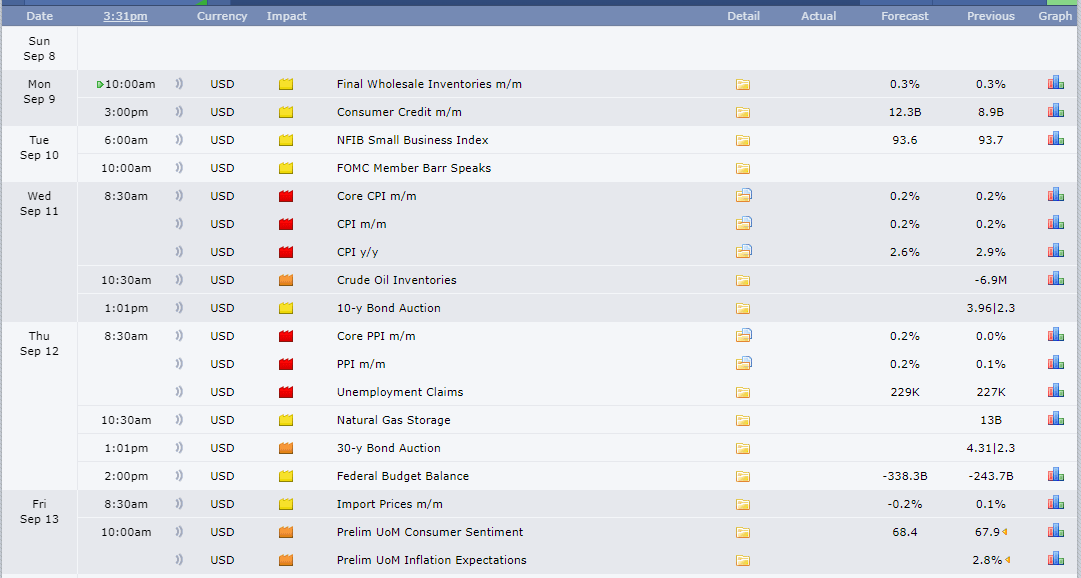Select the NFIB Small Business Index event name
The width and height of the screenshot is (1081, 578).
click(412, 140)
